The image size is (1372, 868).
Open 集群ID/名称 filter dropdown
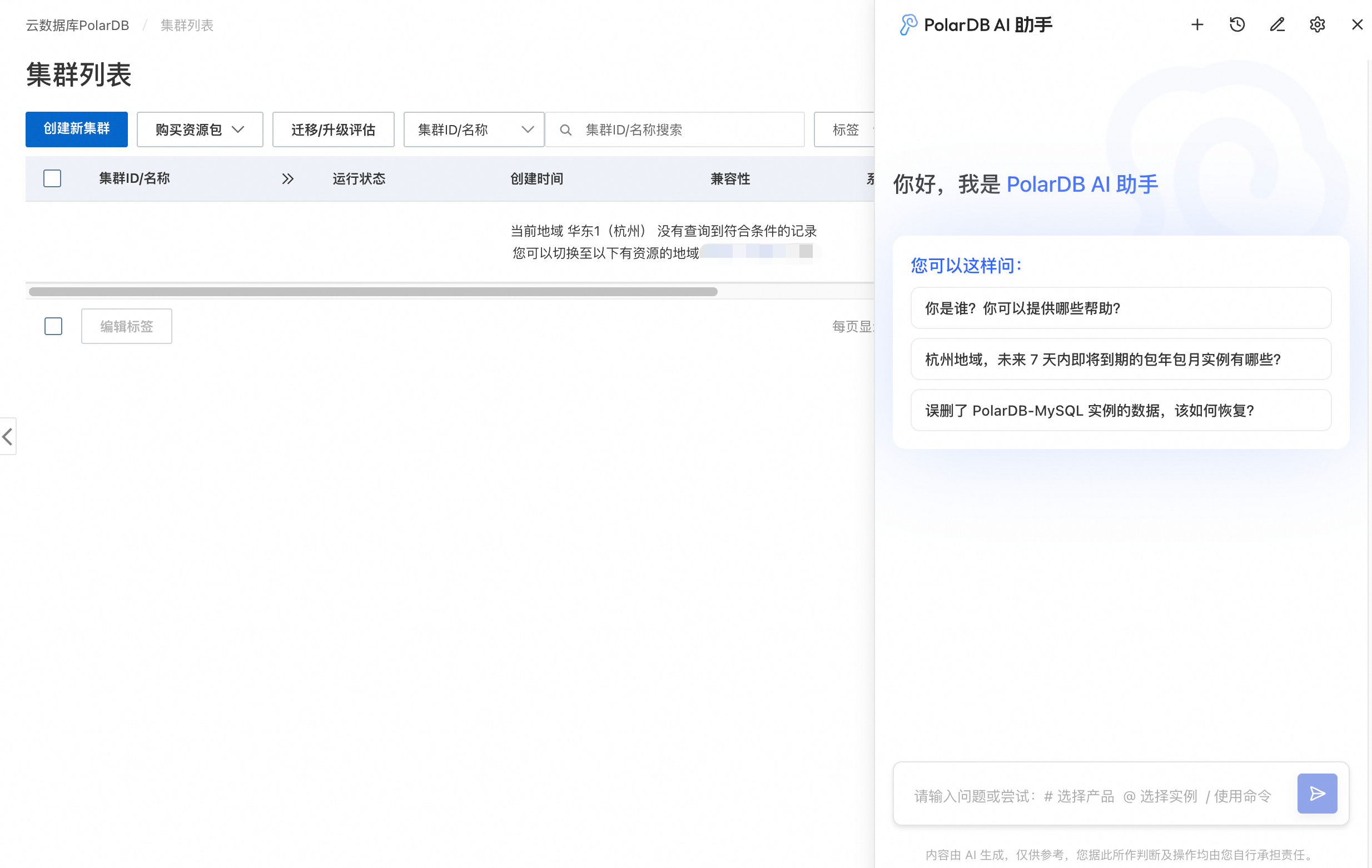tap(474, 129)
